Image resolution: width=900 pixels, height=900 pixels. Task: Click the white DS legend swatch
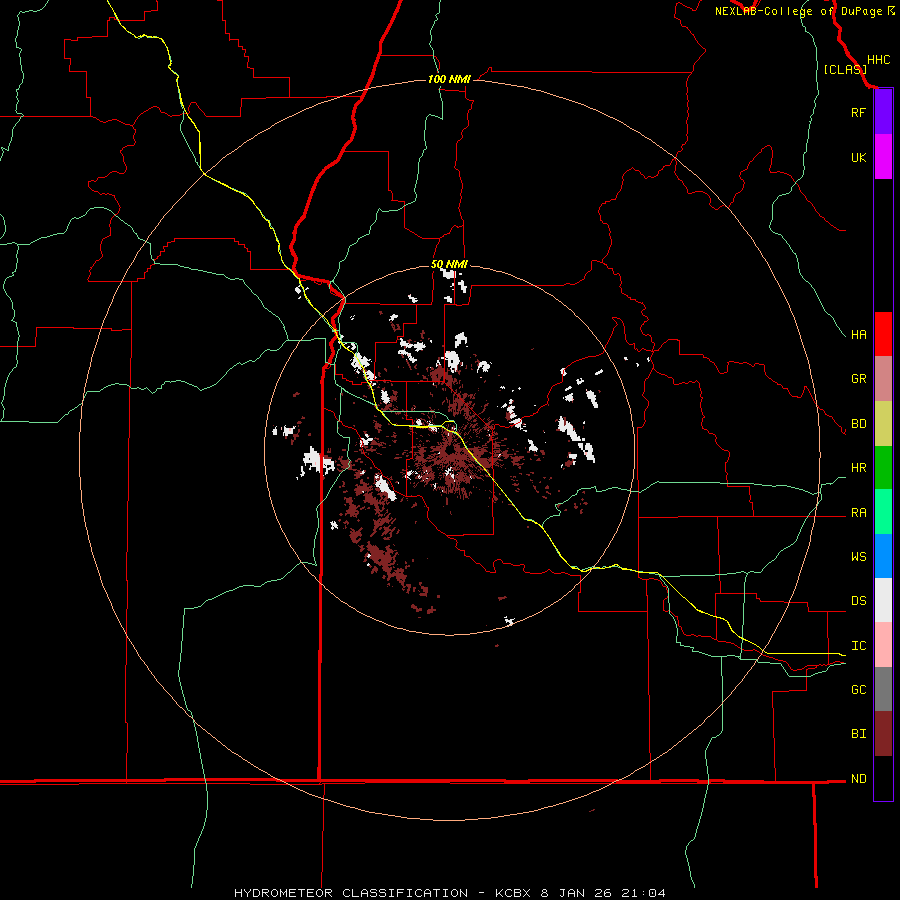coord(883,600)
